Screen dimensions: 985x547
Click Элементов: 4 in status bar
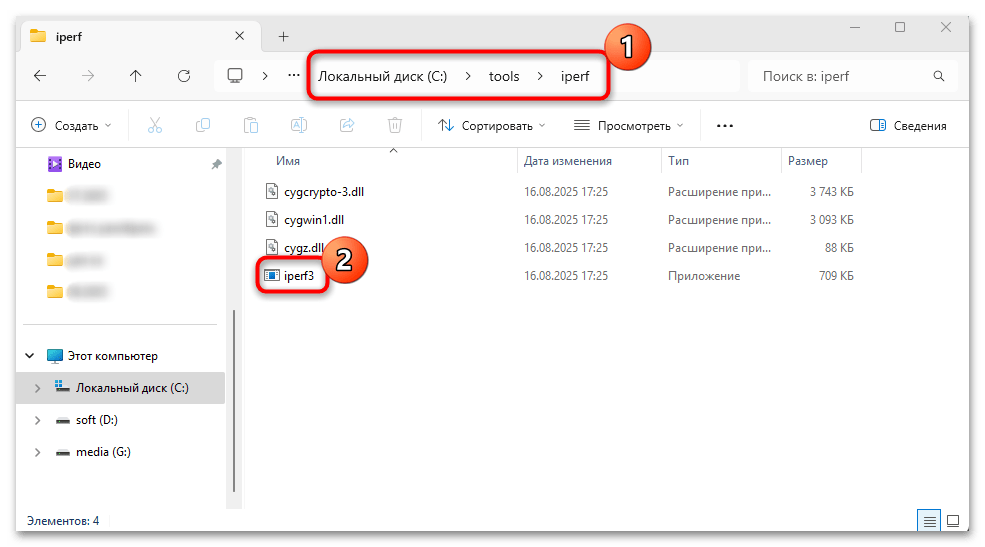[63, 521]
